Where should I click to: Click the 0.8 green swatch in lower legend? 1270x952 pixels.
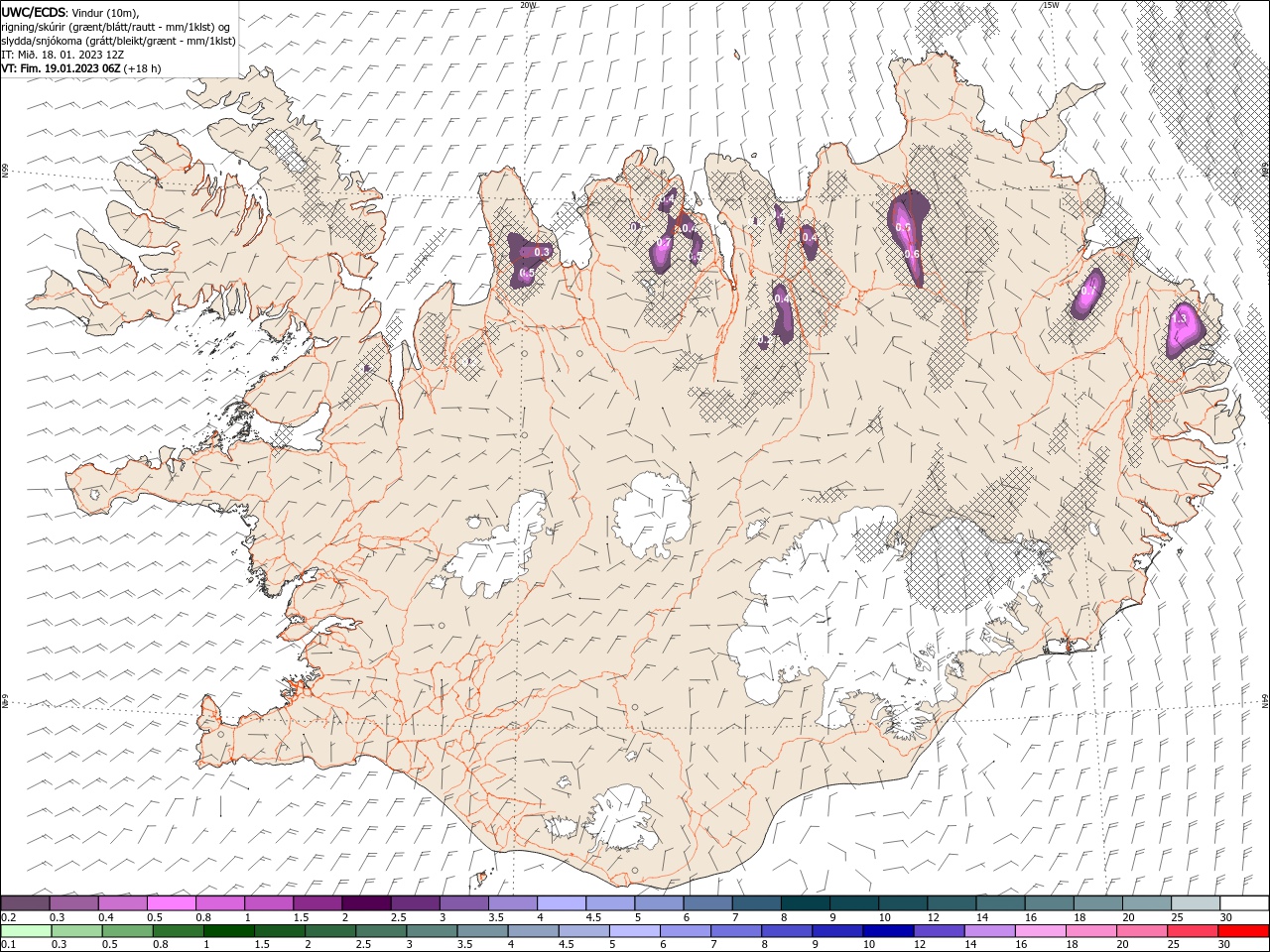point(178,931)
